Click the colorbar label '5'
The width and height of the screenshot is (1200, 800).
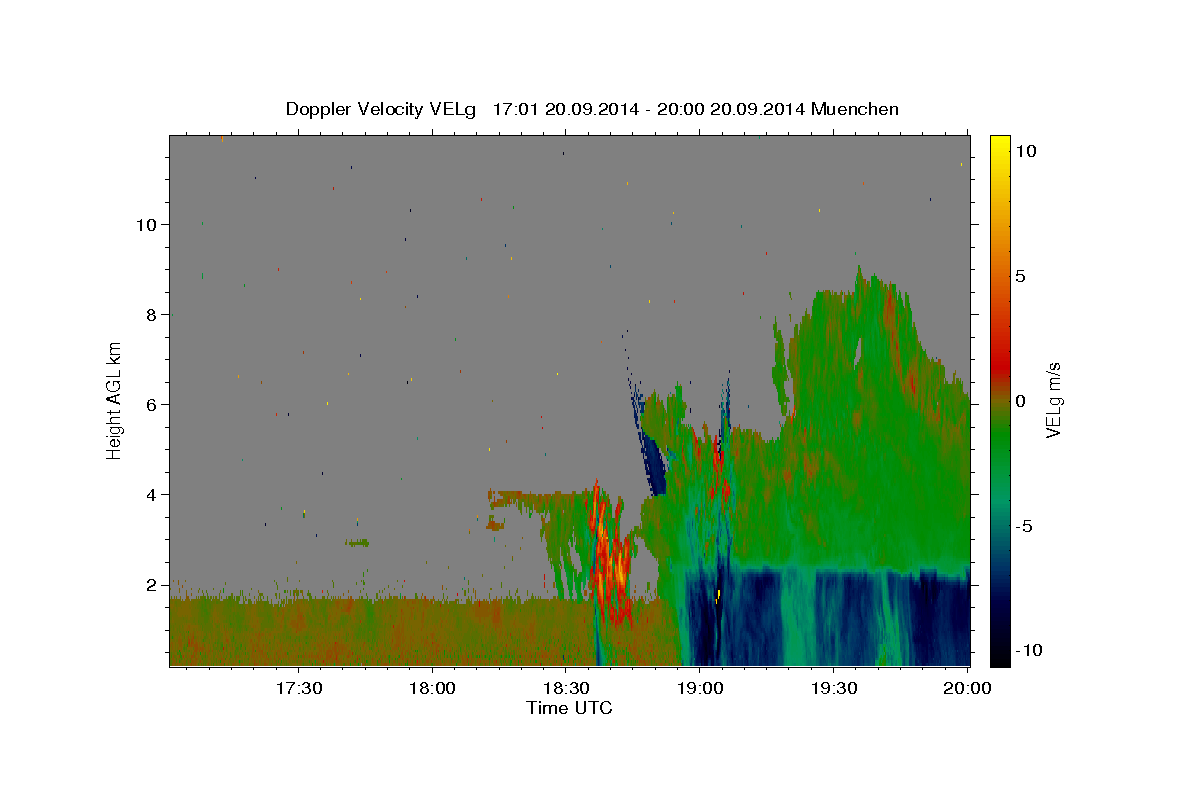[x=1022, y=276]
